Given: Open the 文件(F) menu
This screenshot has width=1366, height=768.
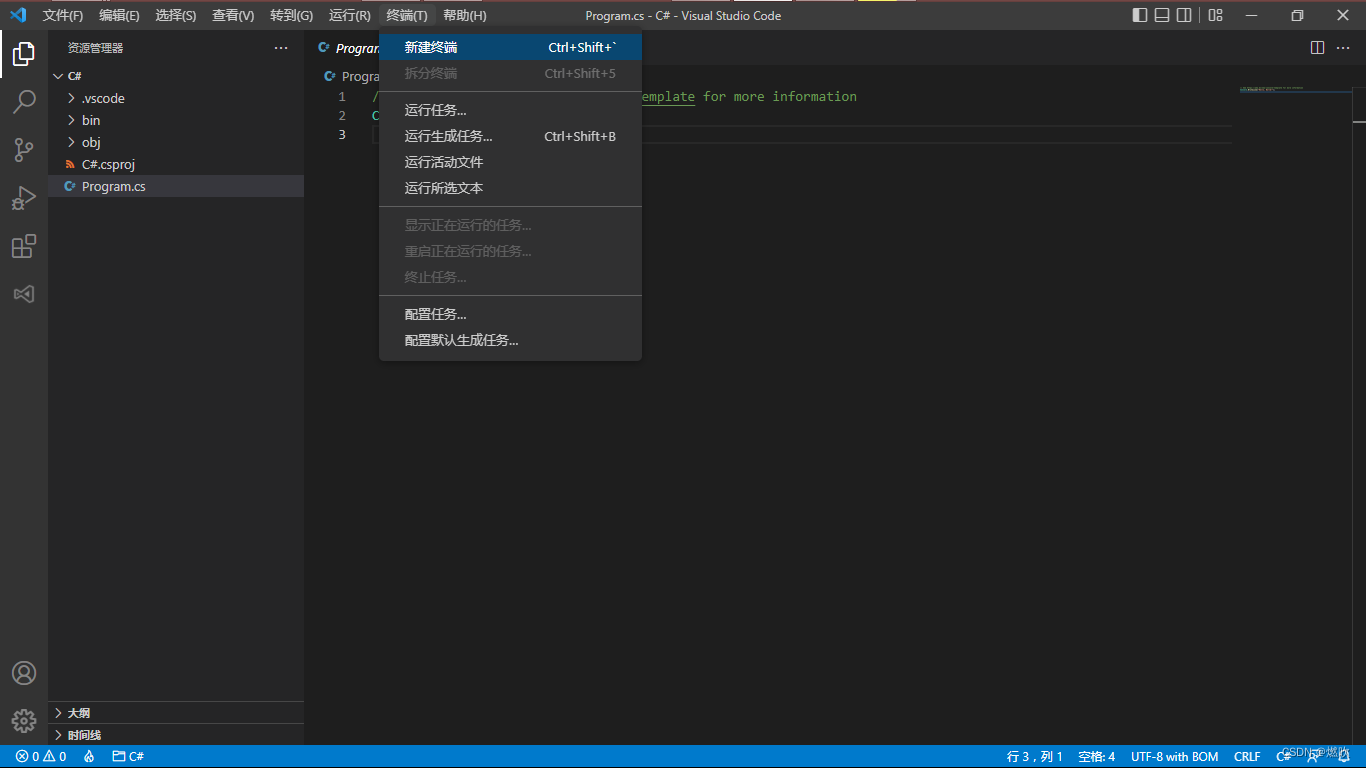Looking at the screenshot, I should tap(63, 15).
